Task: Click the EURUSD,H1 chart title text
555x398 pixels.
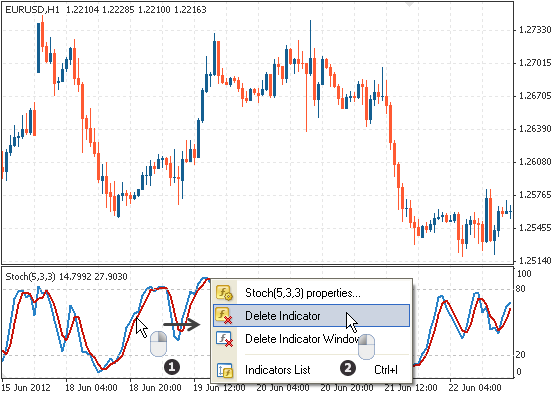Action: click(32, 10)
